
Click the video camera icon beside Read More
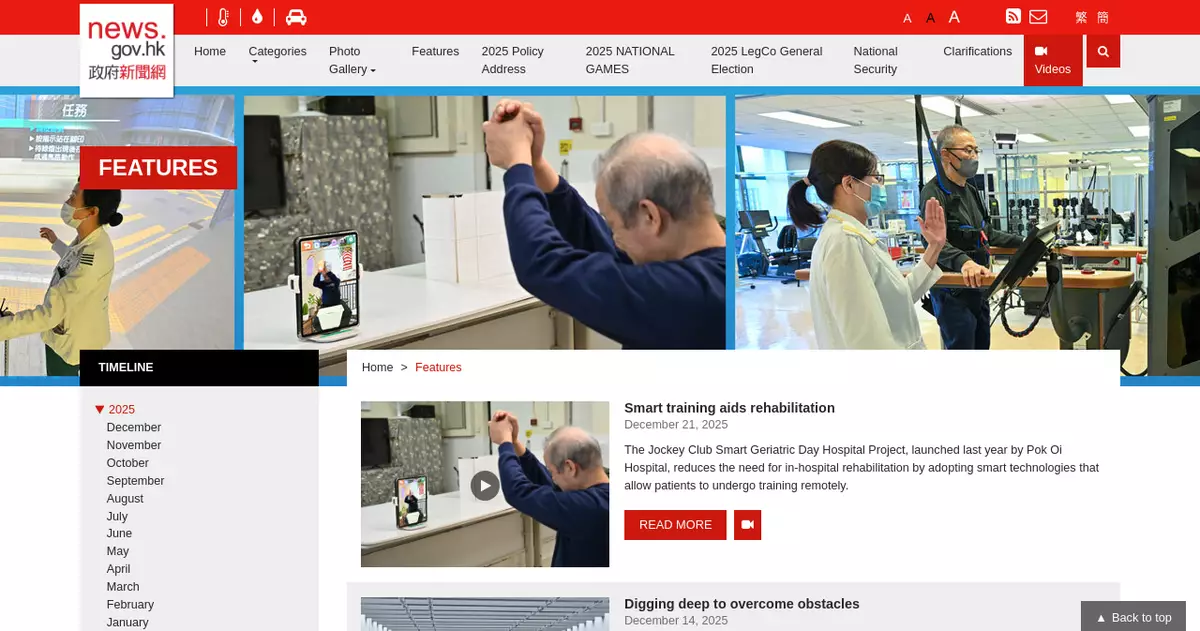[747, 525]
